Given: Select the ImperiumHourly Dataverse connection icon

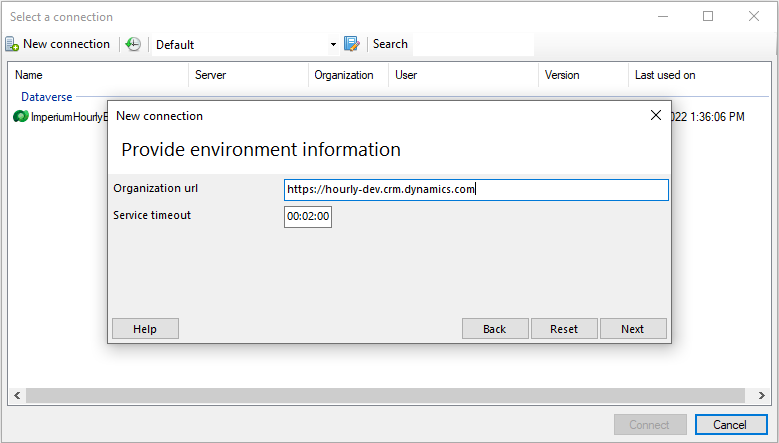Looking at the screenshot, I should click(20, 117).
